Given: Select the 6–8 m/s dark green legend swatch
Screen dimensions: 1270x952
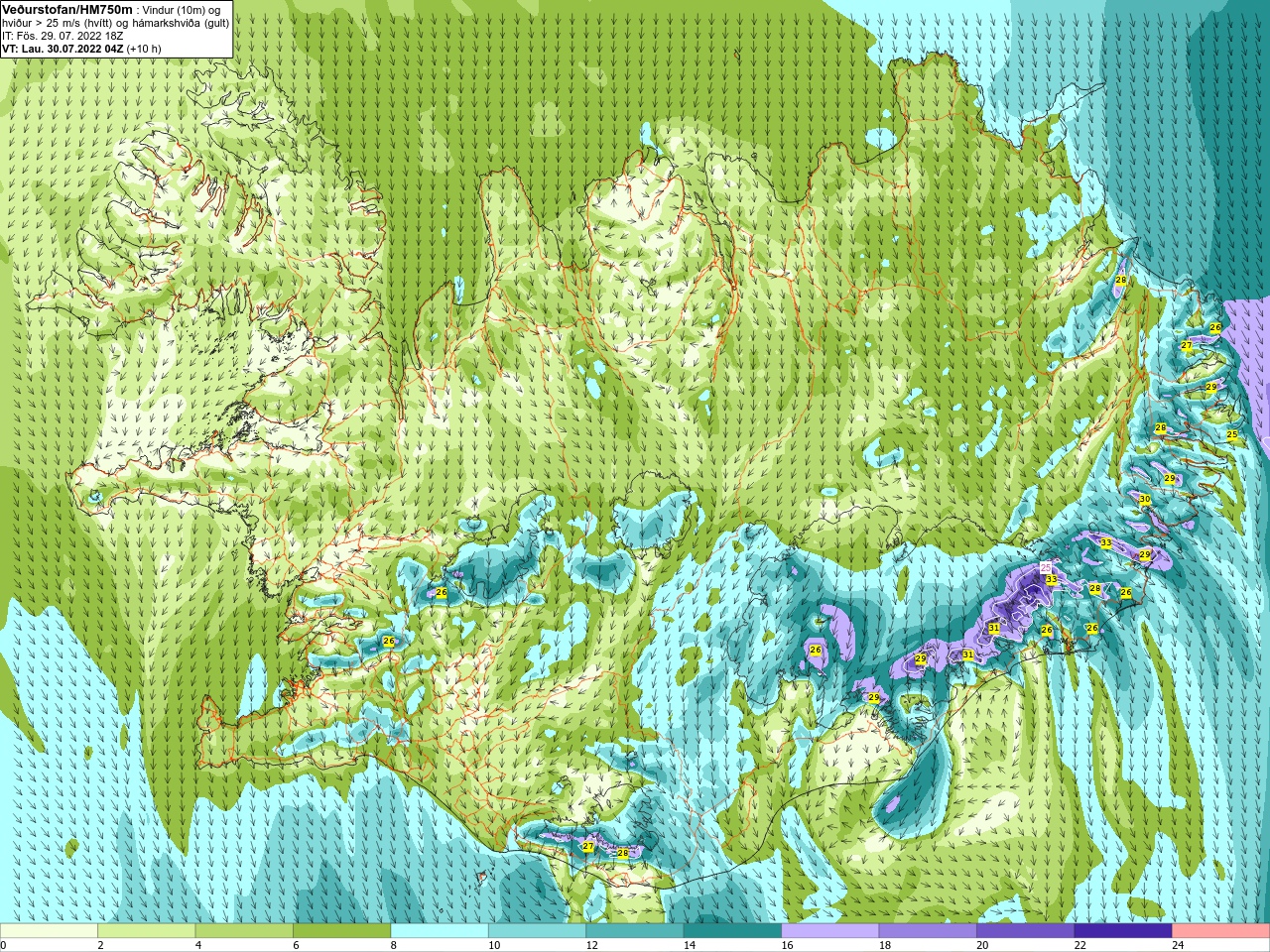Looking at the screenshot, I should [341, 931].
